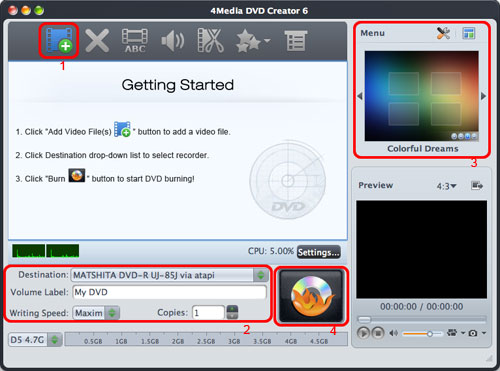Viewport: 500px width, 371px height.
Task: Click the Colorful Dreams menu thumbnail
Action: (x=422, y=96)
